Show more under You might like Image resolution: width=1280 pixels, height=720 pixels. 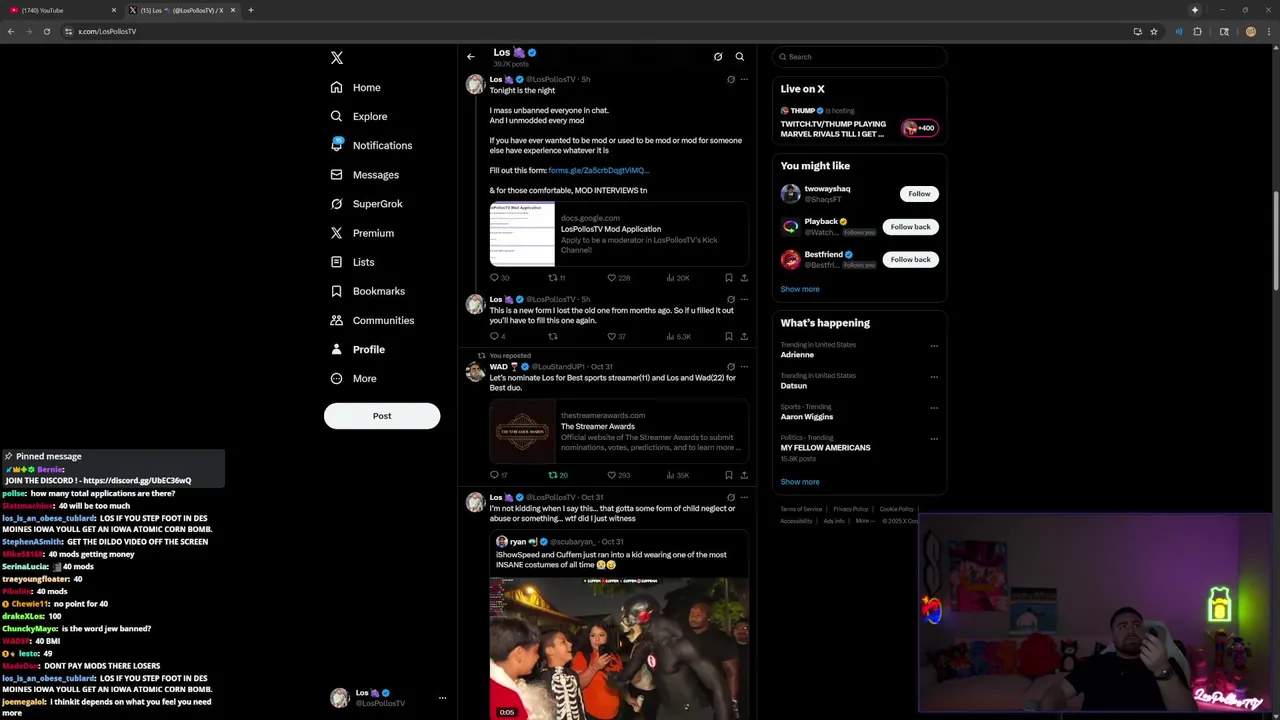point(799,289)
